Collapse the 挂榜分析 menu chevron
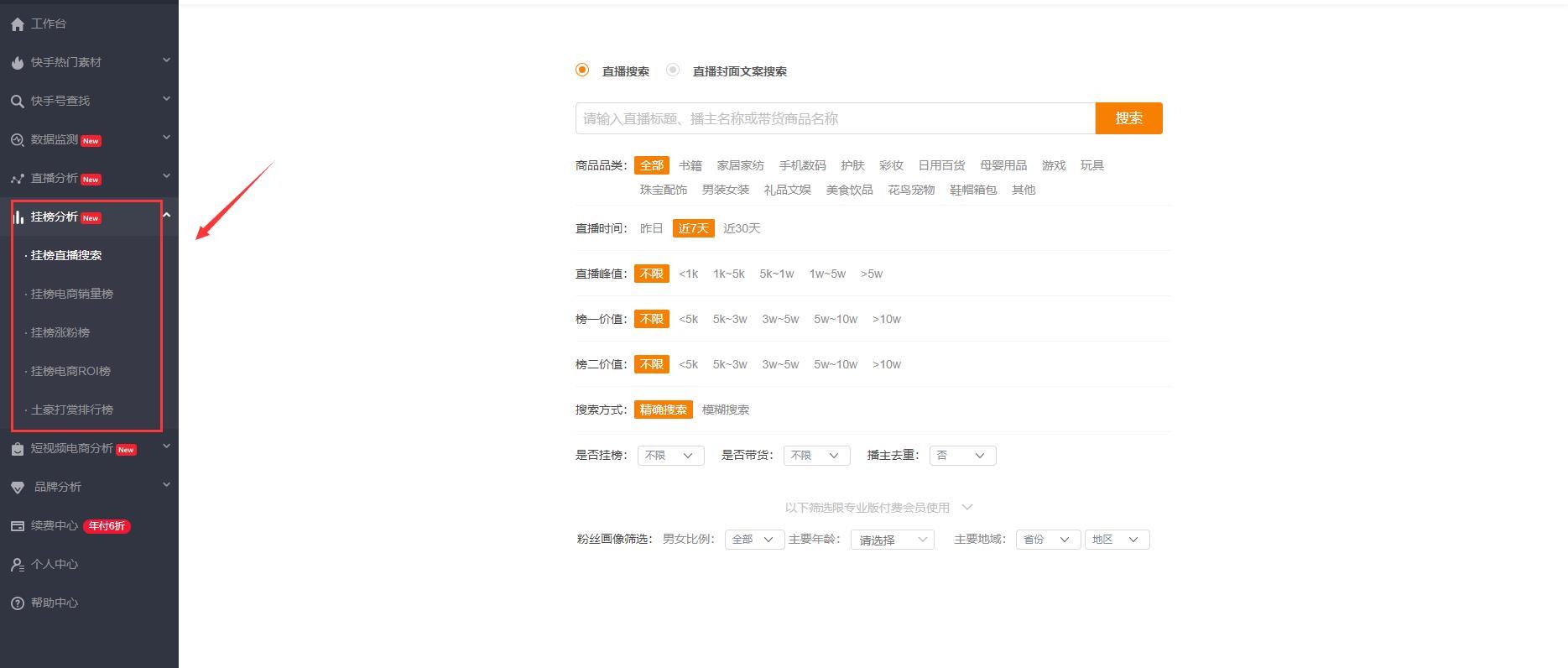The height and width of the screenshot is (668, 1568). [x=166, y=215]
